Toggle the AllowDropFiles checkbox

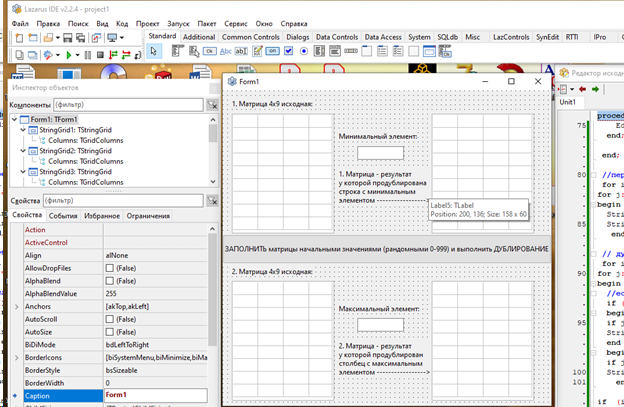(110, 269)
